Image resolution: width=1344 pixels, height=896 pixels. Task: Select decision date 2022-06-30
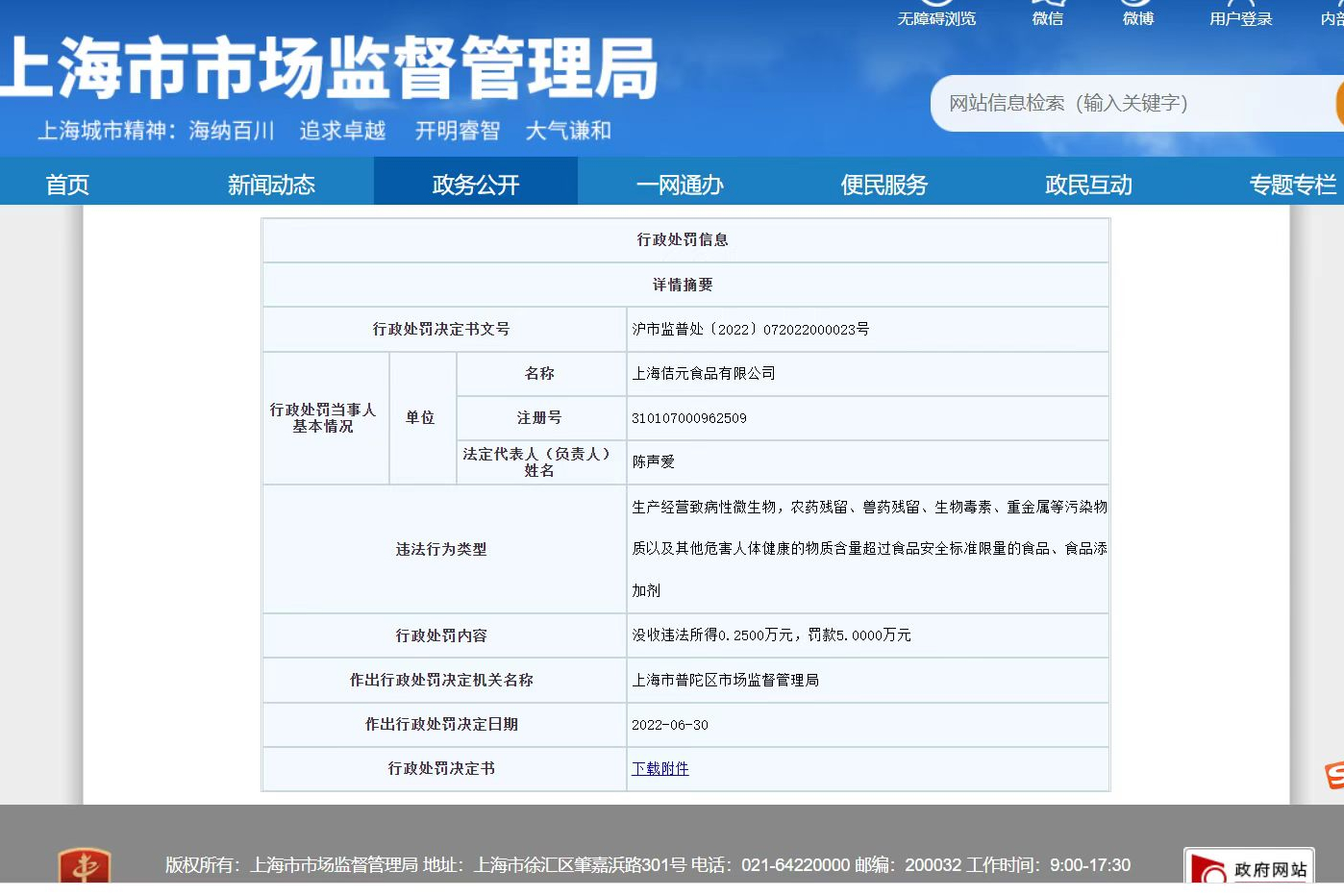[670, 725]
